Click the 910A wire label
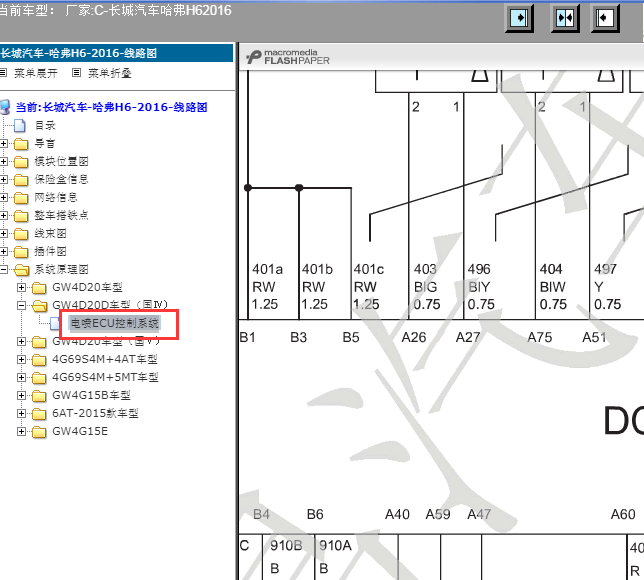 pyautogui.click(x=335, y=546)
